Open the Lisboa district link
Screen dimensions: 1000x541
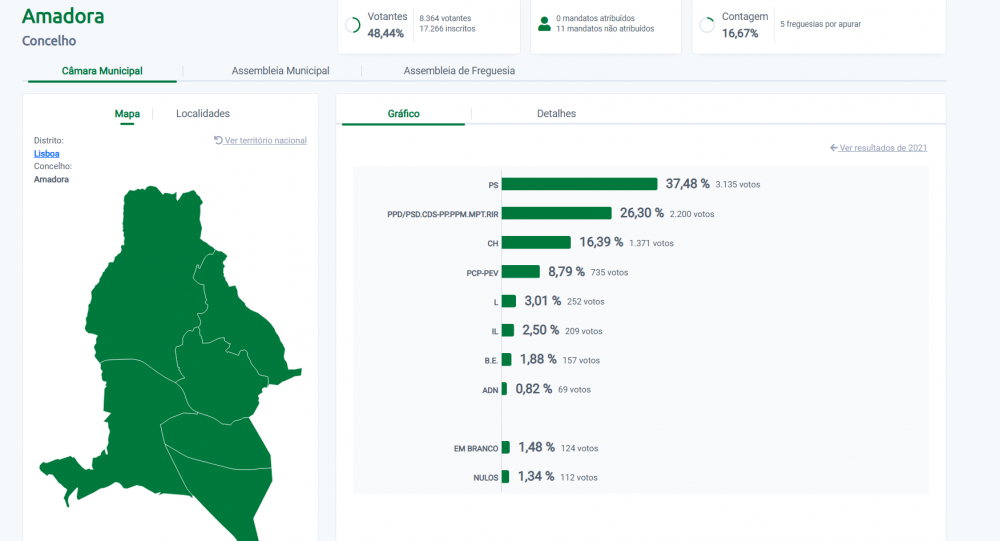47,154
